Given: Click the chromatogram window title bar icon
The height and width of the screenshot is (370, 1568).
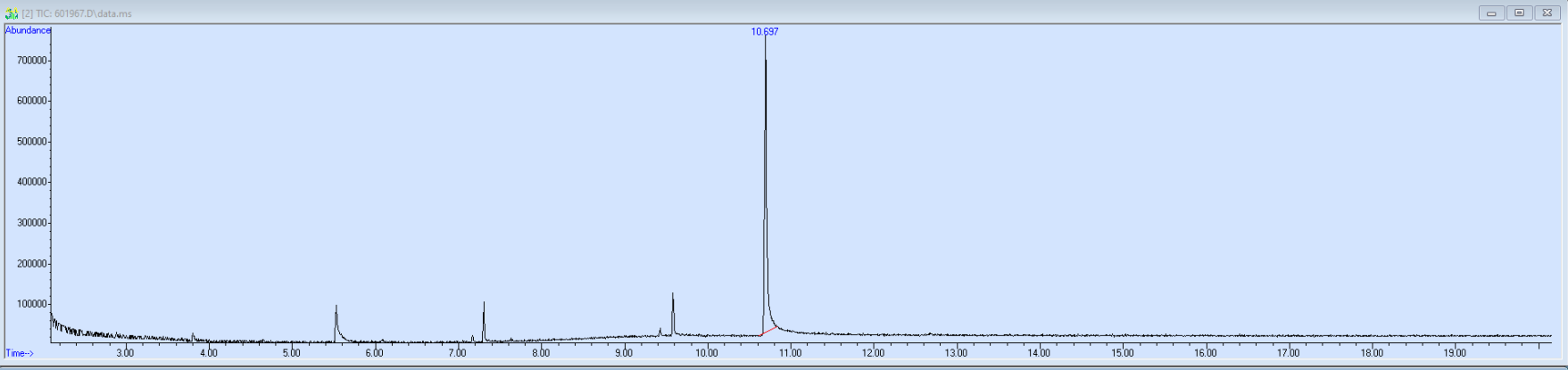Looking at the screenshot, I should click(x=12, y=13).
